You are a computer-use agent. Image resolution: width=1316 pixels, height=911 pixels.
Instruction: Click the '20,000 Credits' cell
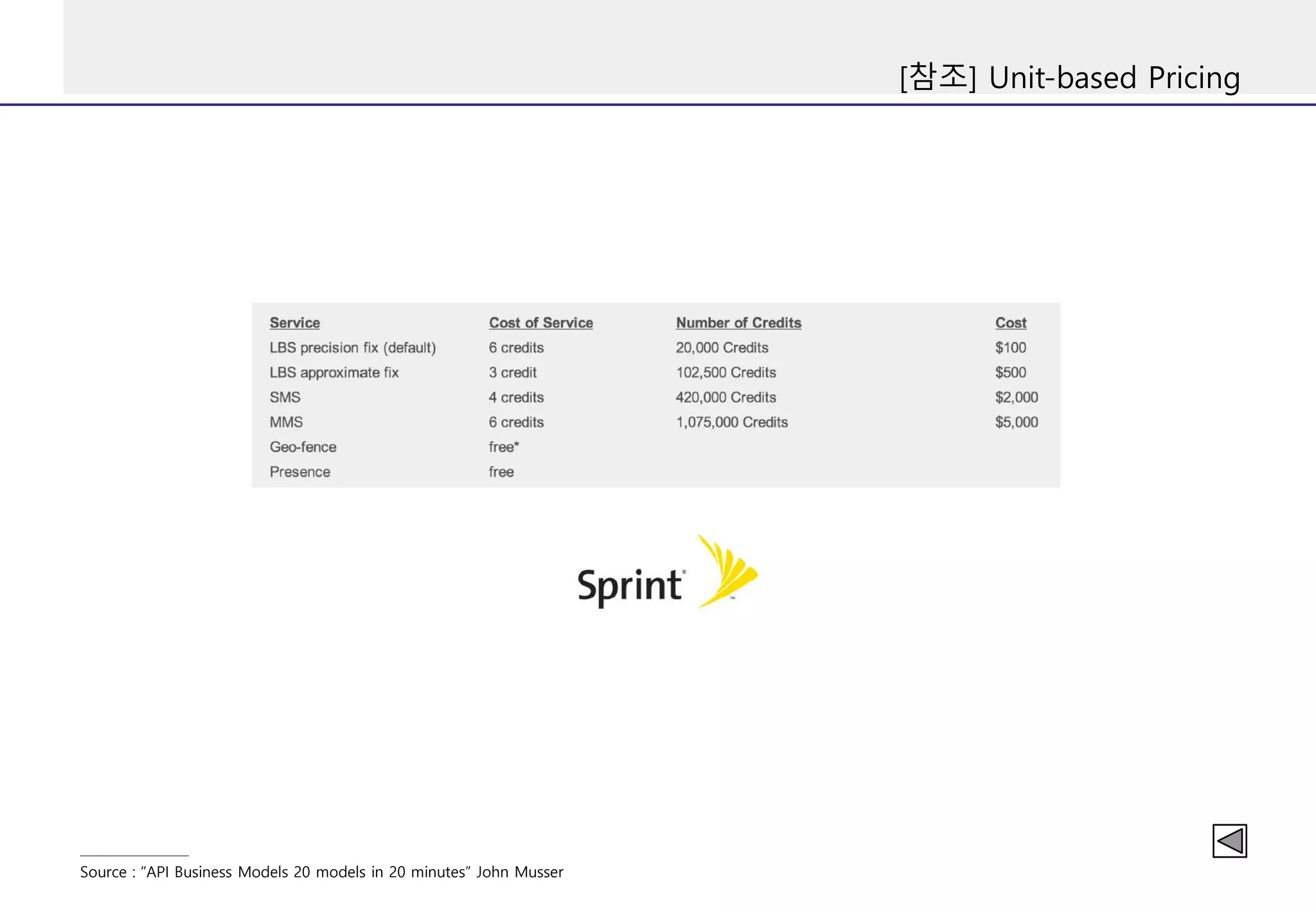[x=722, y=348]
